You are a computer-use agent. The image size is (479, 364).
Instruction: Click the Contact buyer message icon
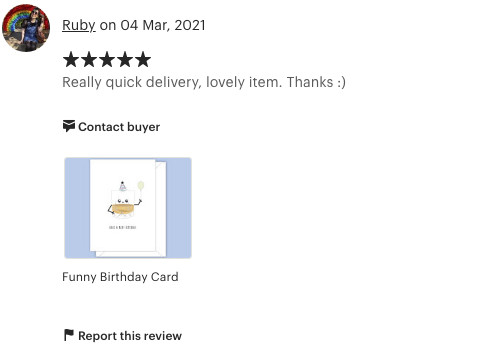(69, 126)
